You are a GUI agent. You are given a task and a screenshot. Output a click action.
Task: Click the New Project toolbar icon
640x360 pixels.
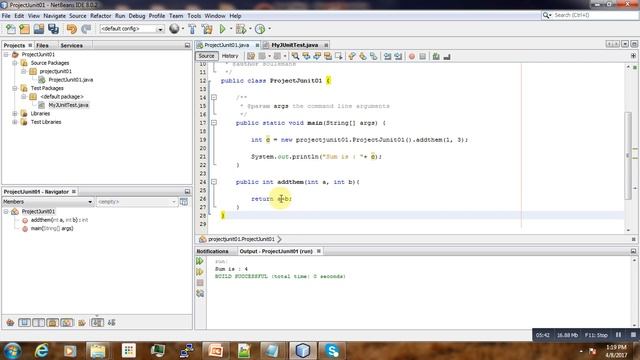[x=24, y=29]
